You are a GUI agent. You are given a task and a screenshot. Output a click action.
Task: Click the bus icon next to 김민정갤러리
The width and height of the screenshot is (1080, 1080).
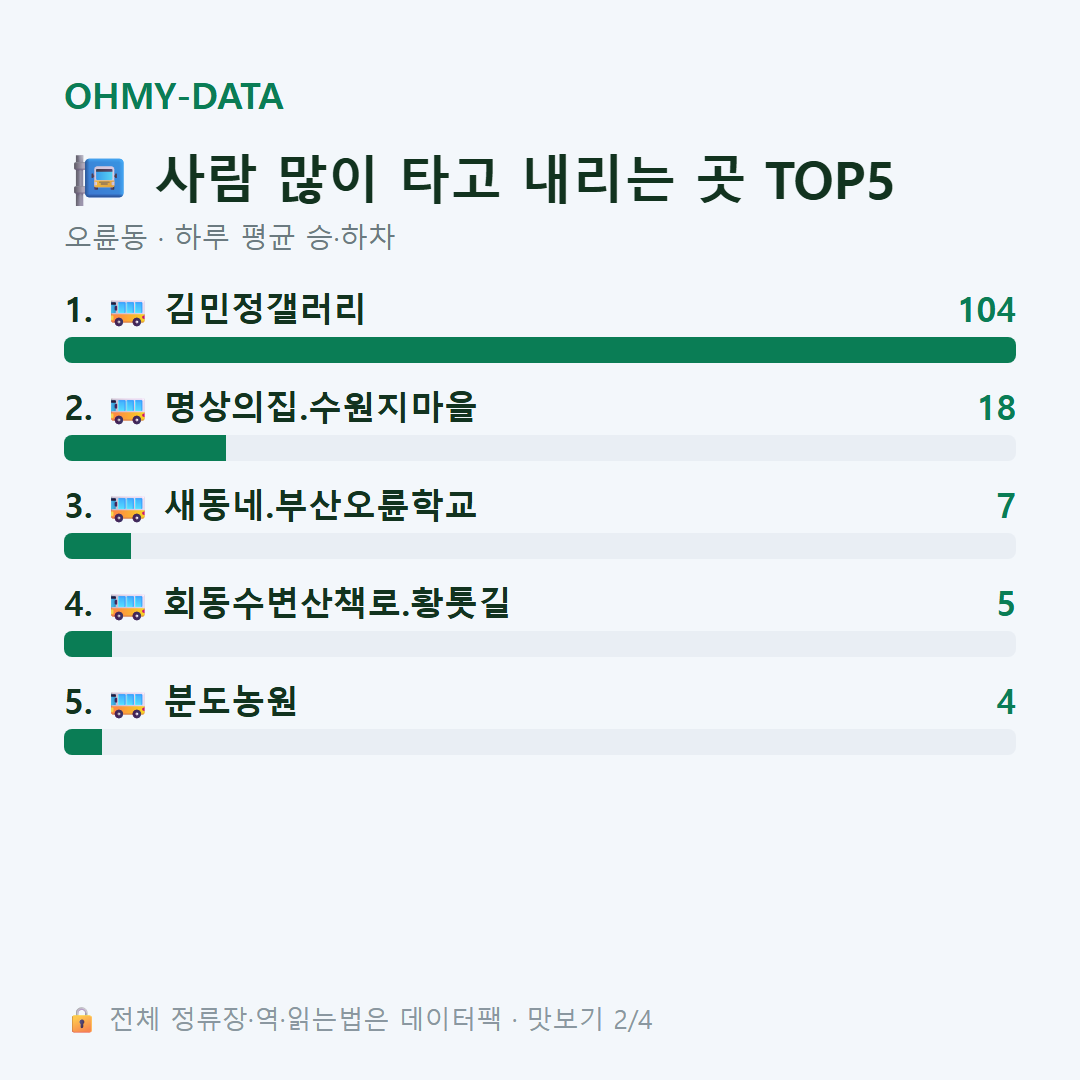128,312
